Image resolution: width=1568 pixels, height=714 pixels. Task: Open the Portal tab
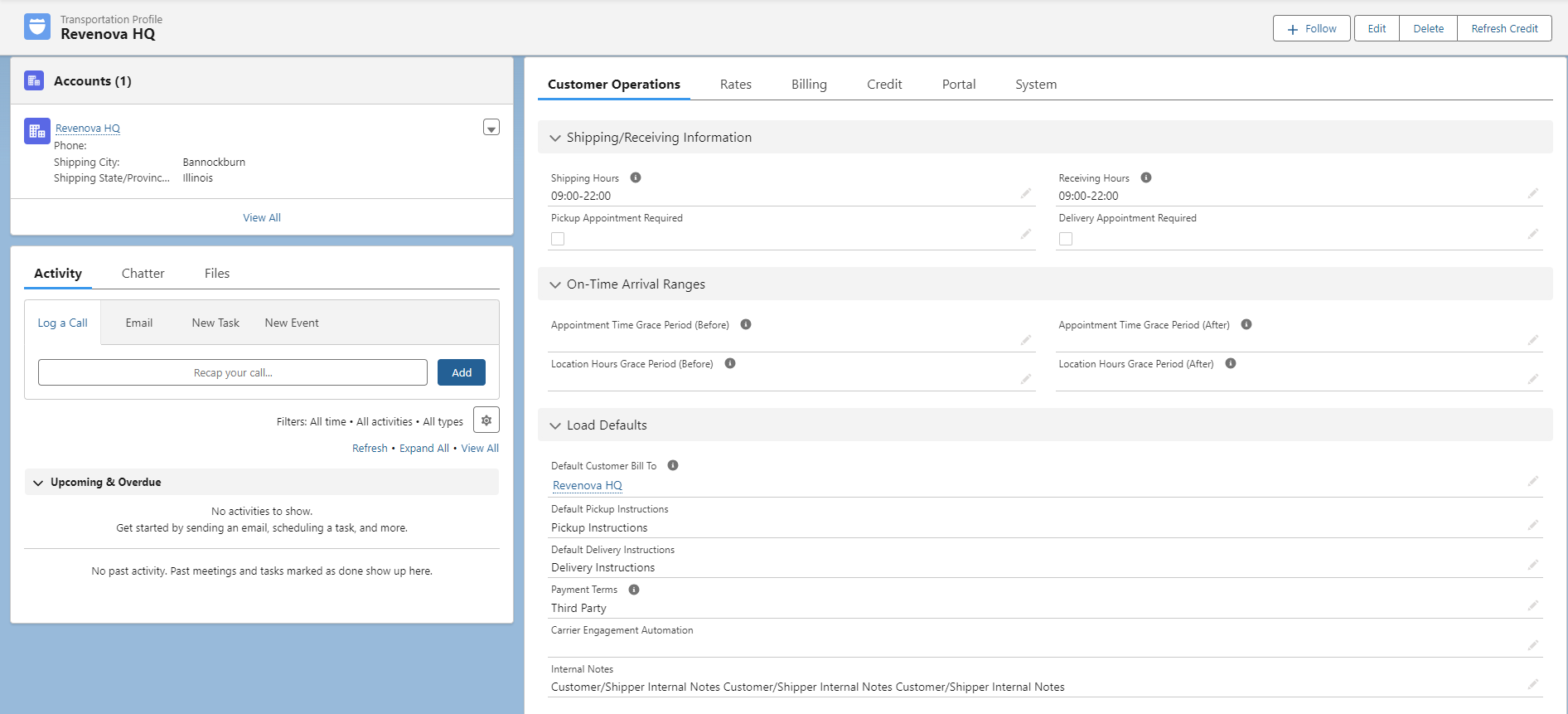pyautogui.click(x=959, y=85)
